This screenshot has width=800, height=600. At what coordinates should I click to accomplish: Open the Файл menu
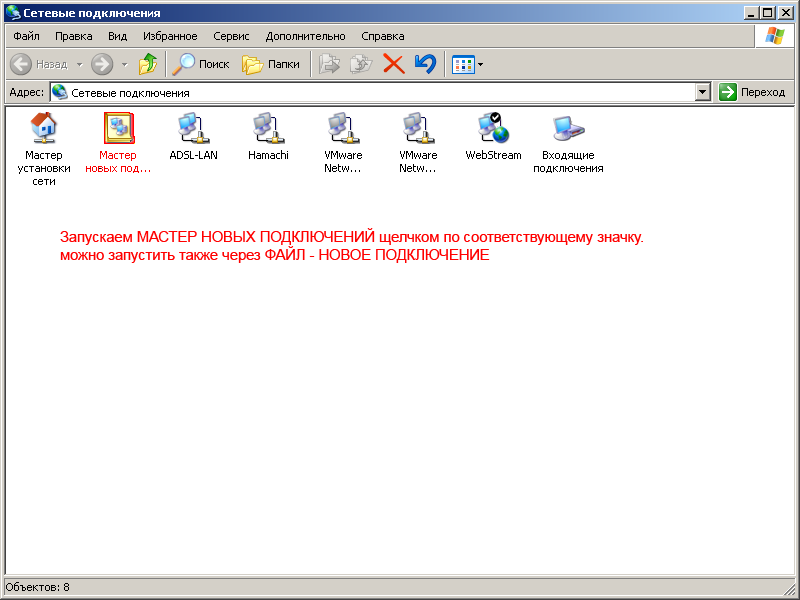[x=27, y=36]
